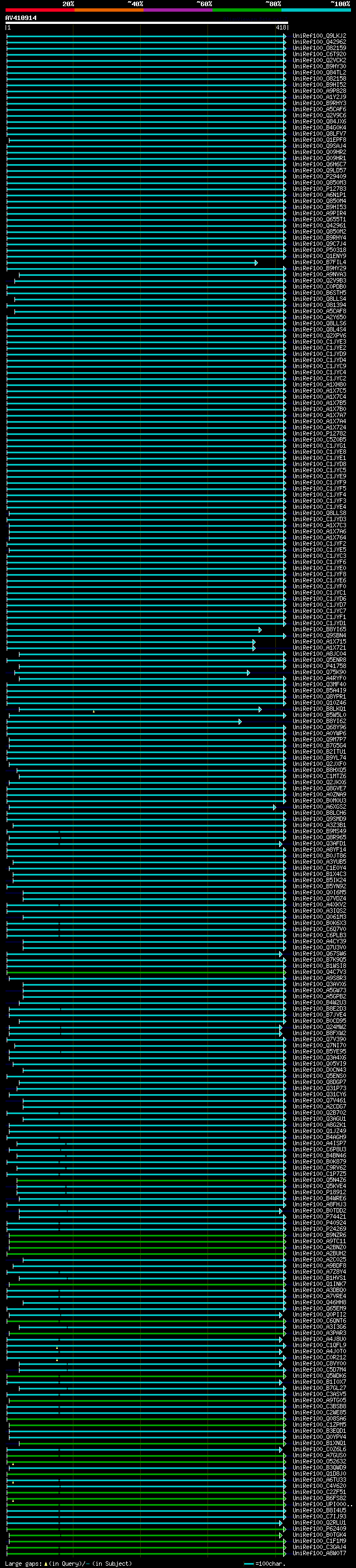Select the UniRef100_C8VYO0 label
The height and width of the screenshot is (1568, 356).
click(x=319, y=1363)
